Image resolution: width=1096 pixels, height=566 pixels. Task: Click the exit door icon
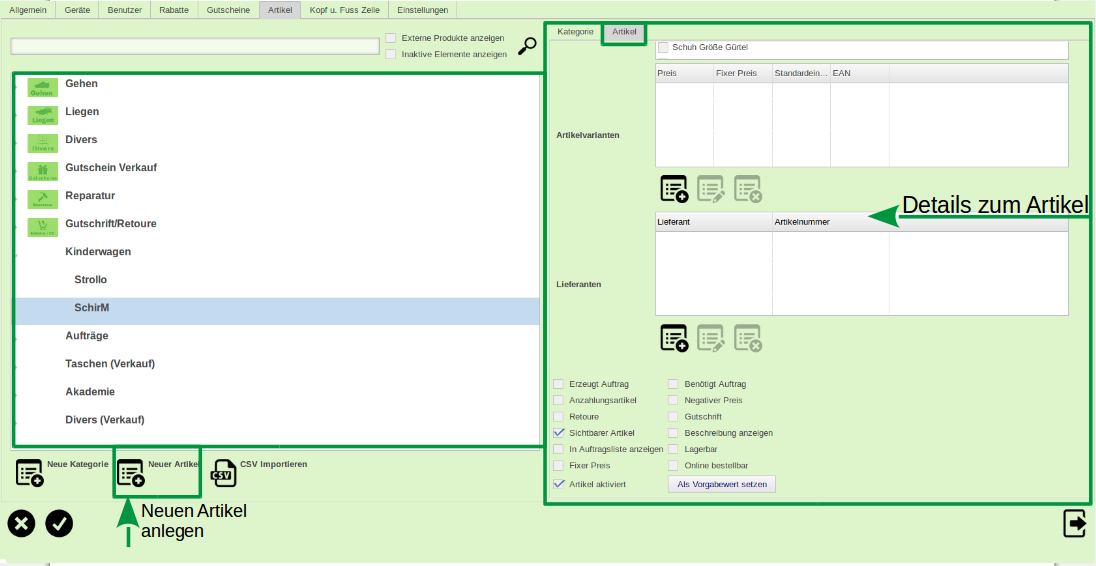(x=1074, y=523)
